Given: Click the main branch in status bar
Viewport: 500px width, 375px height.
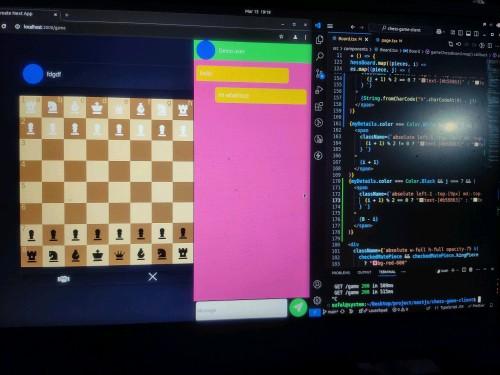Looking at the screenshot, I should click(x=330, y=312).
